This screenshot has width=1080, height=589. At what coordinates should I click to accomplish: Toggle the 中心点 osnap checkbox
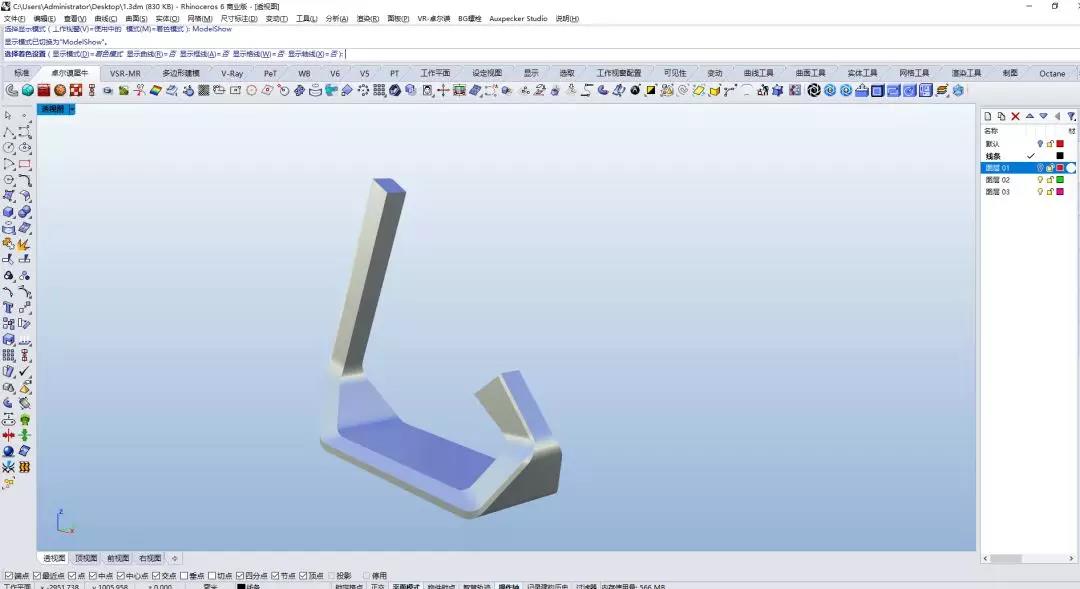coord(121,576)
